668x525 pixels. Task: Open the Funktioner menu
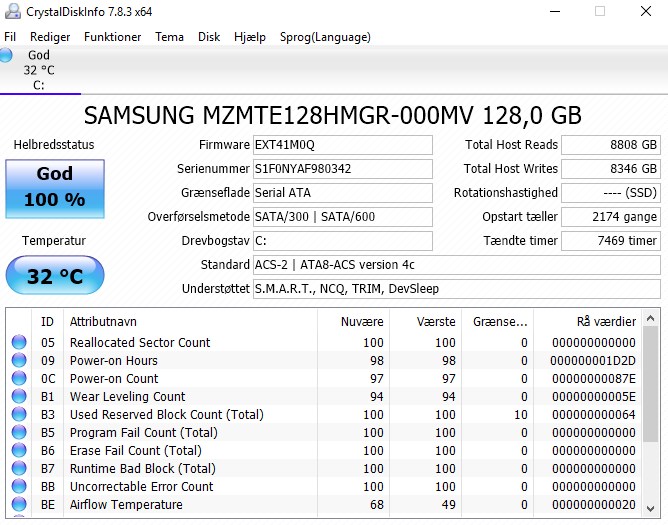click(112, 37)
